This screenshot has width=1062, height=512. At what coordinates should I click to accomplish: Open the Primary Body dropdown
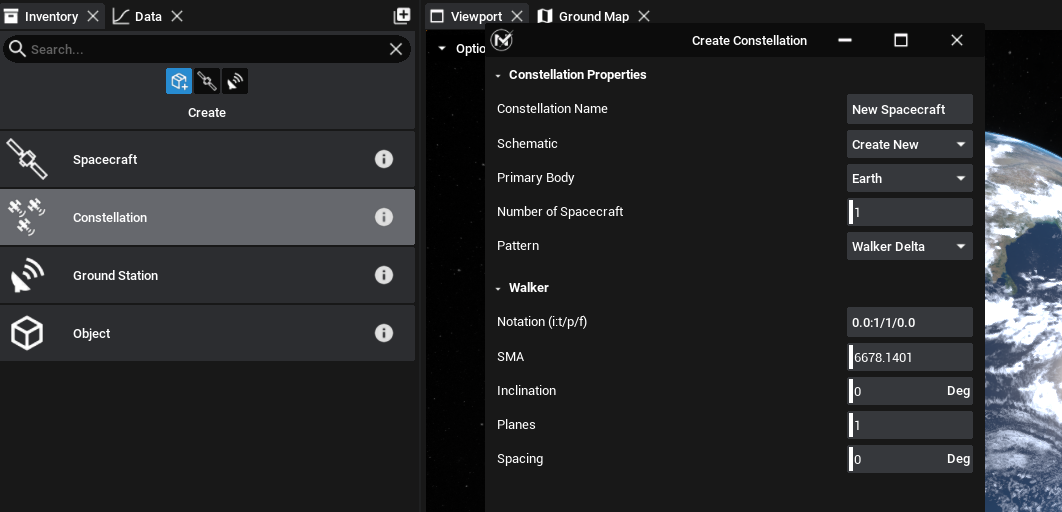(910, 178)
